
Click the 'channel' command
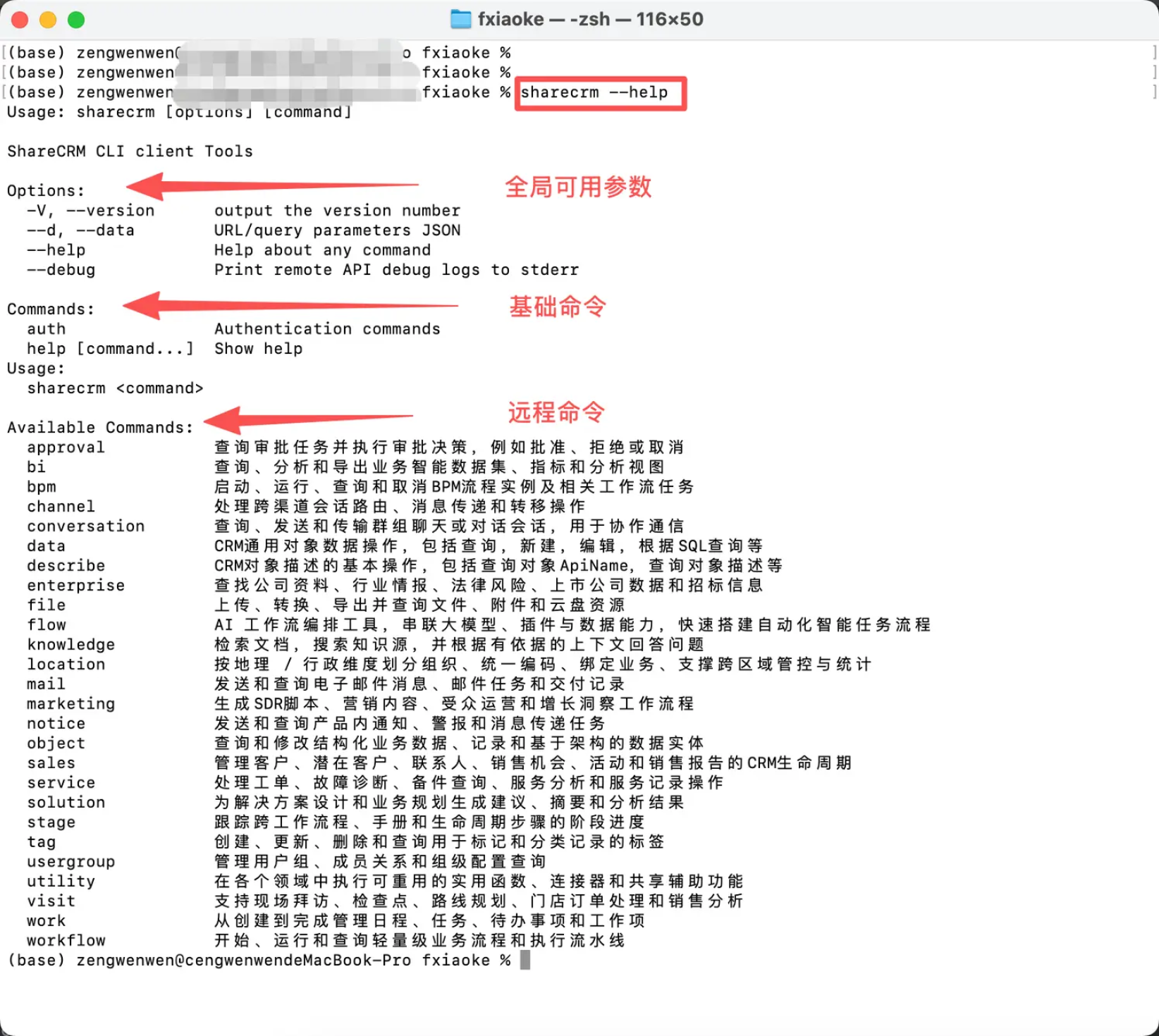point(61,507)
